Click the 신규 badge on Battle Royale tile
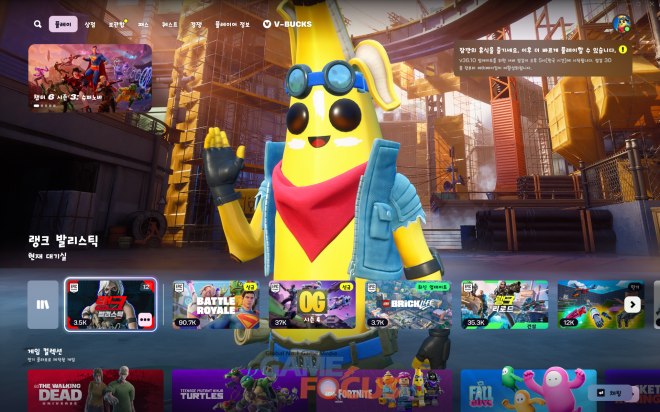This screenshot has height=412, width=660. click(x=250, y=287)
